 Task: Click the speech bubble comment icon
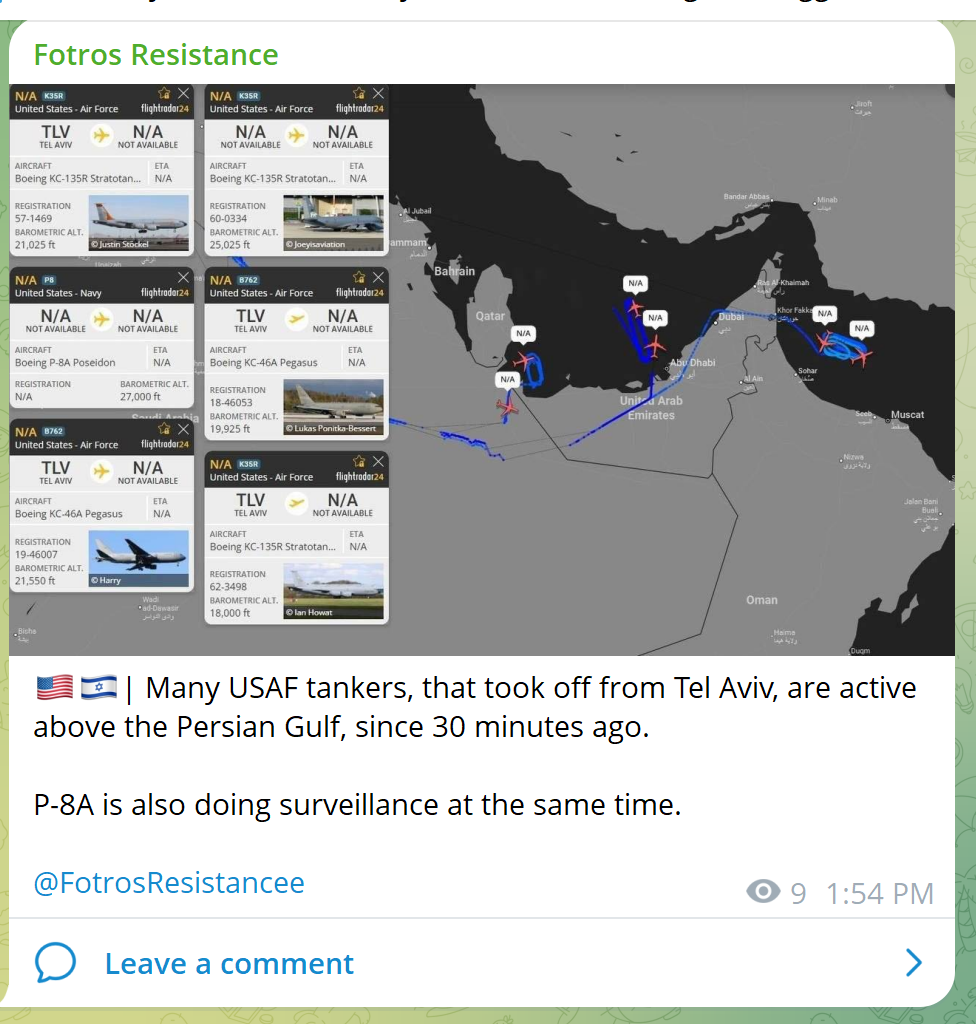pos(56,963)
